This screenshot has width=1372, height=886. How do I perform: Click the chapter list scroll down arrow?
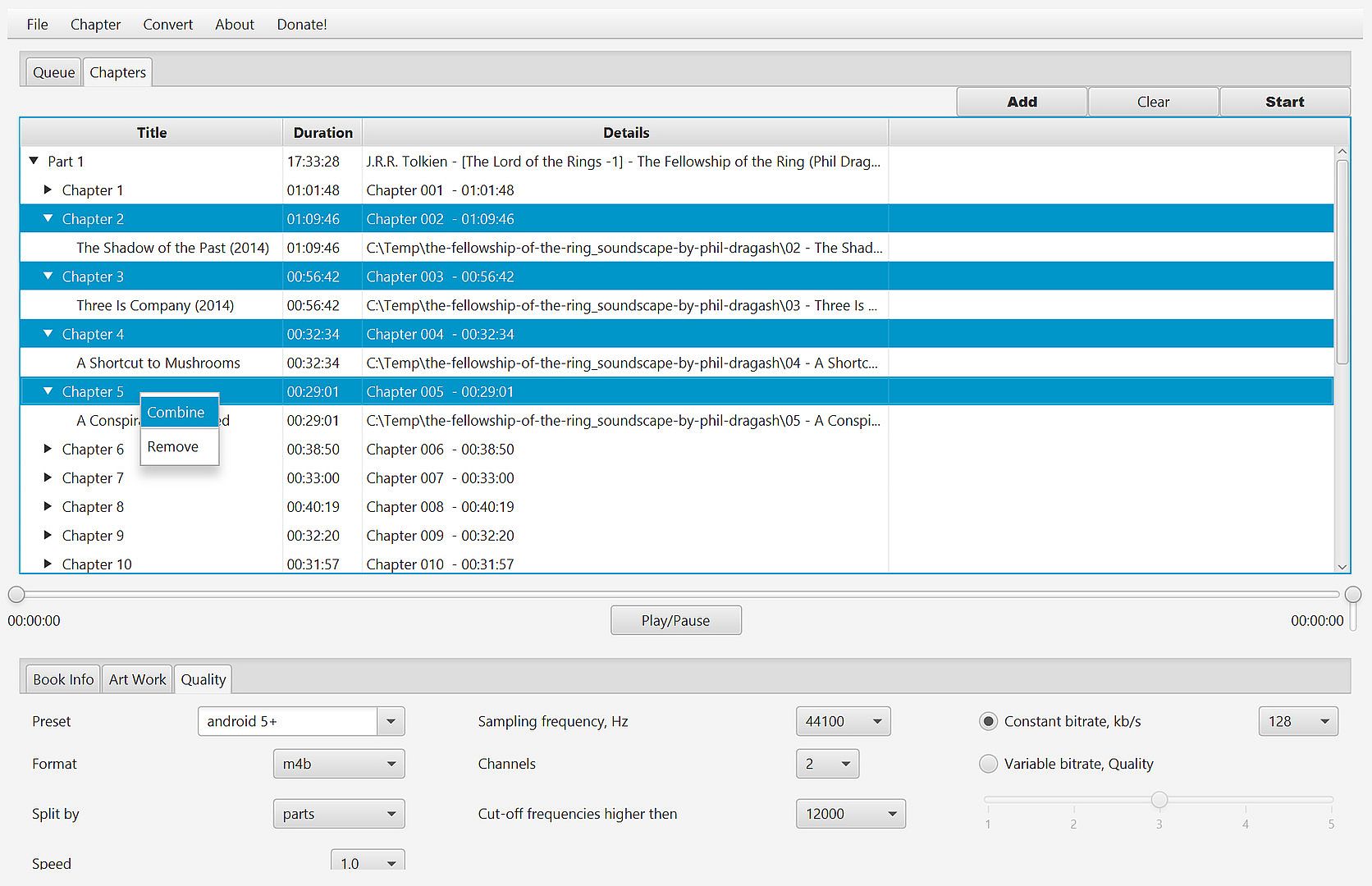click(1342, 566)
